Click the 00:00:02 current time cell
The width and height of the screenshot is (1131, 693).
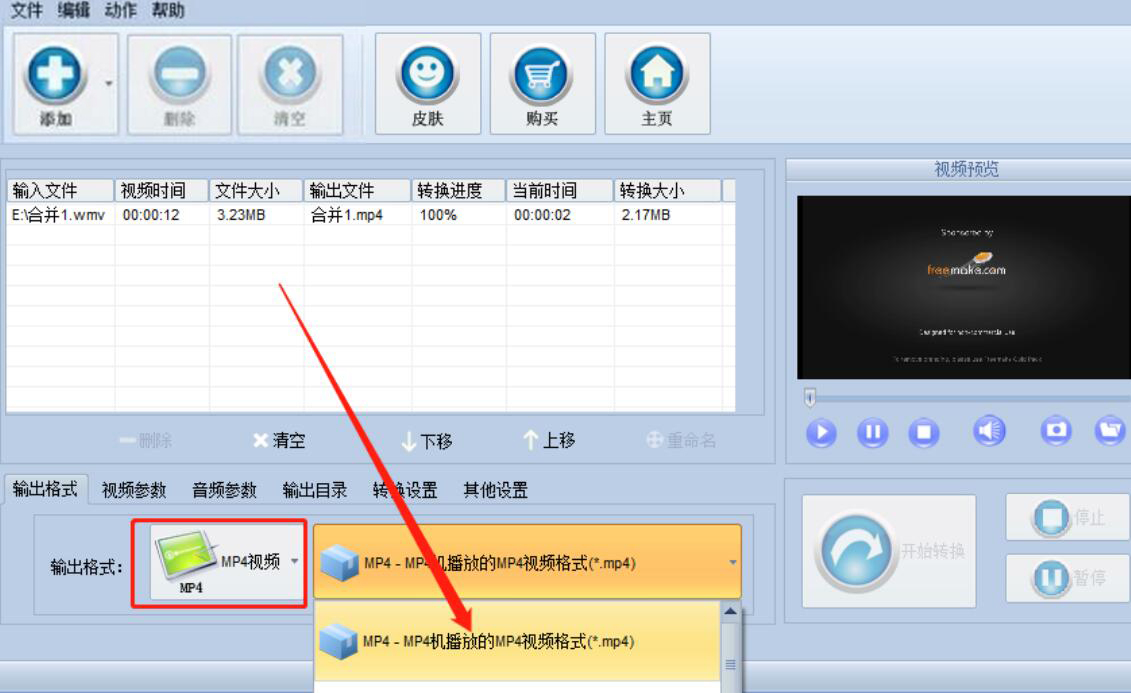tap(542, 215)
